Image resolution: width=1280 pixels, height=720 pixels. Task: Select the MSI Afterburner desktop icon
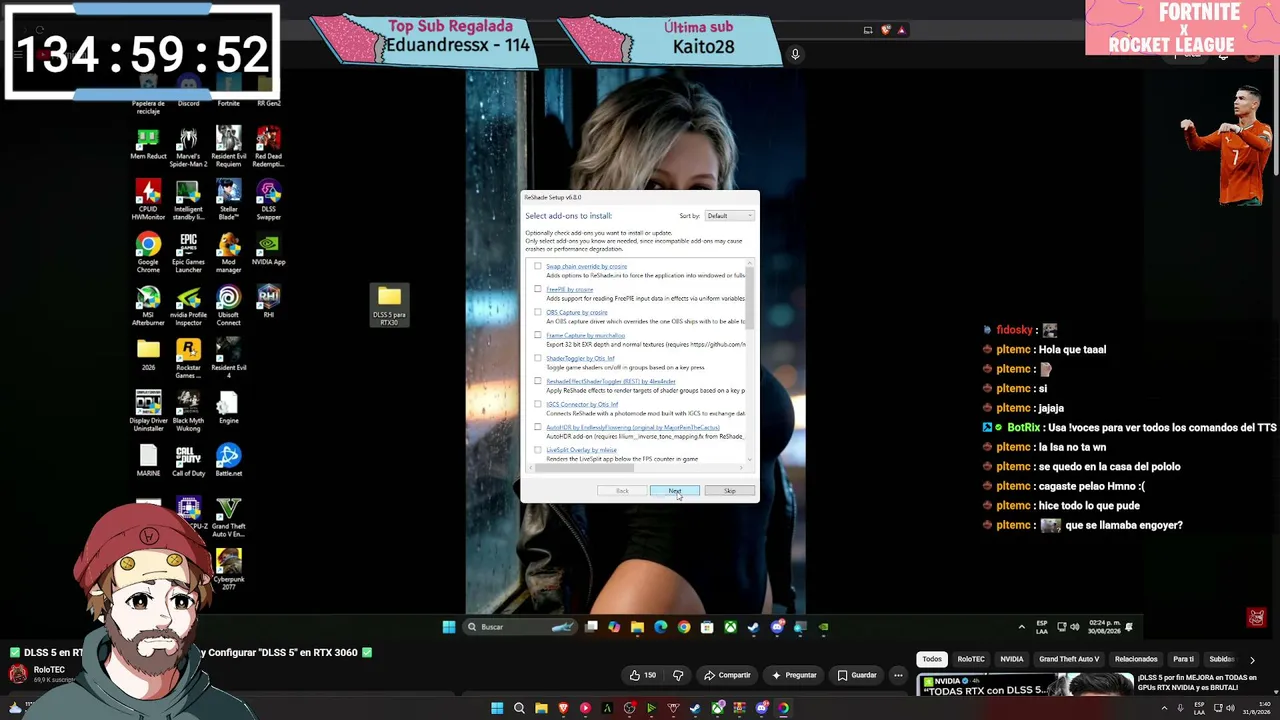click(148, 305)
